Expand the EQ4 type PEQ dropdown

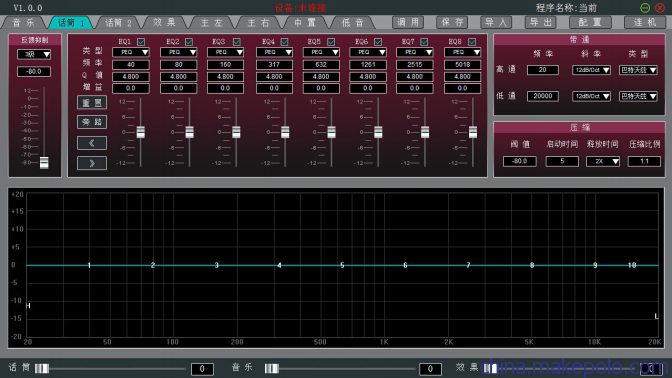tap(274, 52)
